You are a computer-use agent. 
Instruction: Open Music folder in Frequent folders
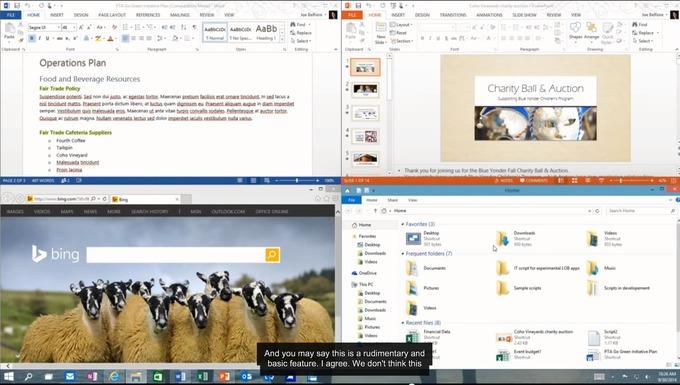click(601, 268)
